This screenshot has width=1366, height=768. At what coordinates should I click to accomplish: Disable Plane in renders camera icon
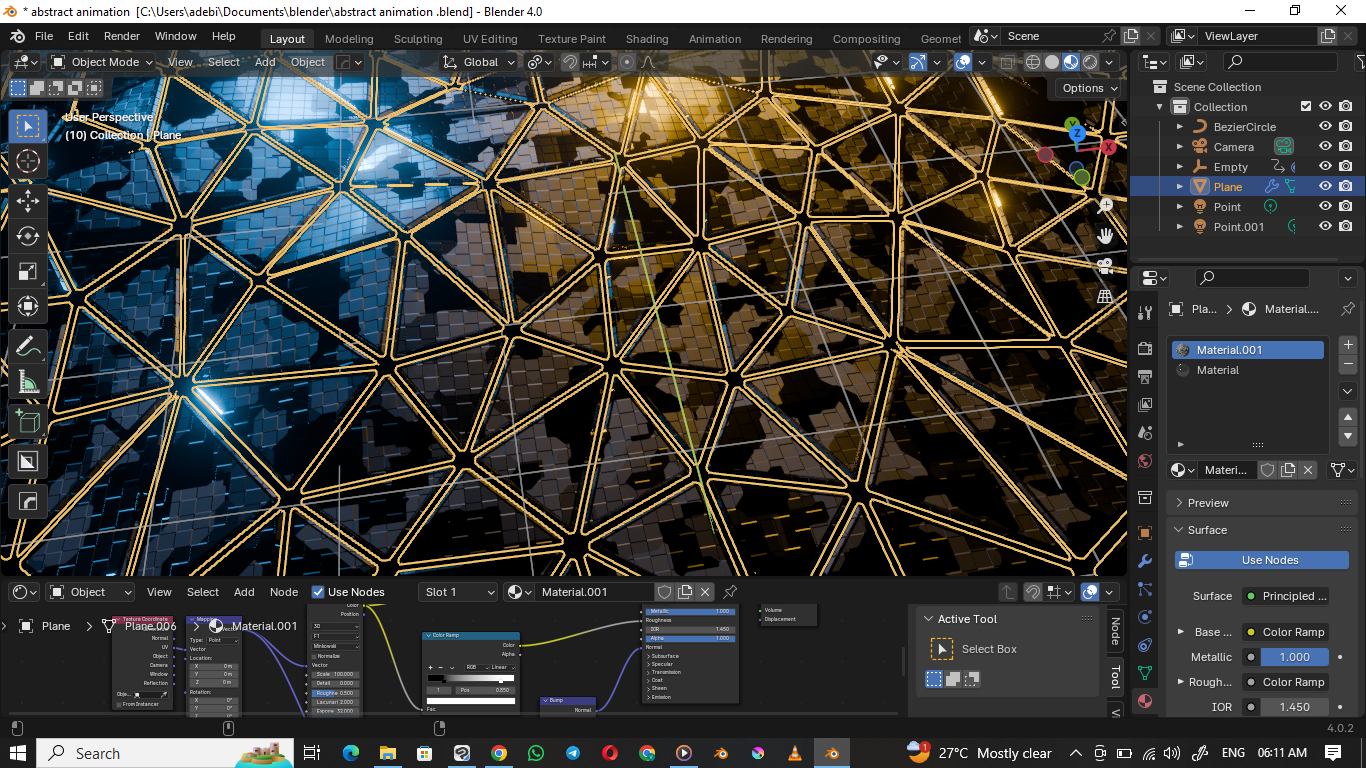click(1346, 187)
